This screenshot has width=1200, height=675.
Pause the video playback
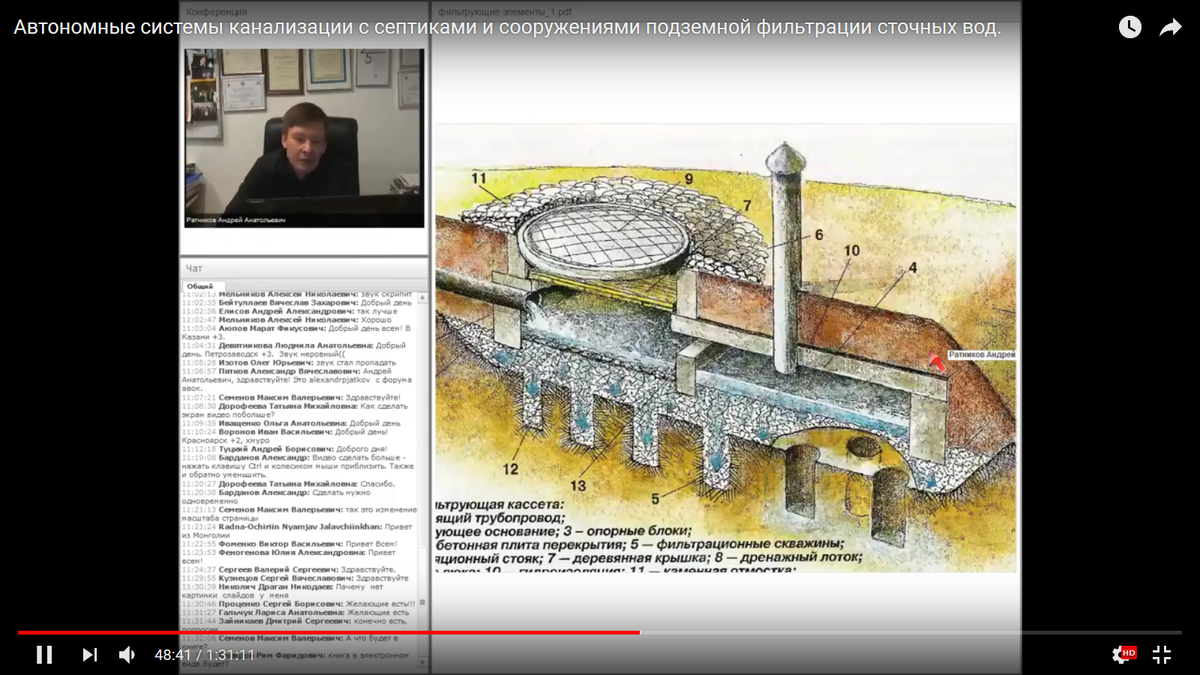[x=44, y=655]
